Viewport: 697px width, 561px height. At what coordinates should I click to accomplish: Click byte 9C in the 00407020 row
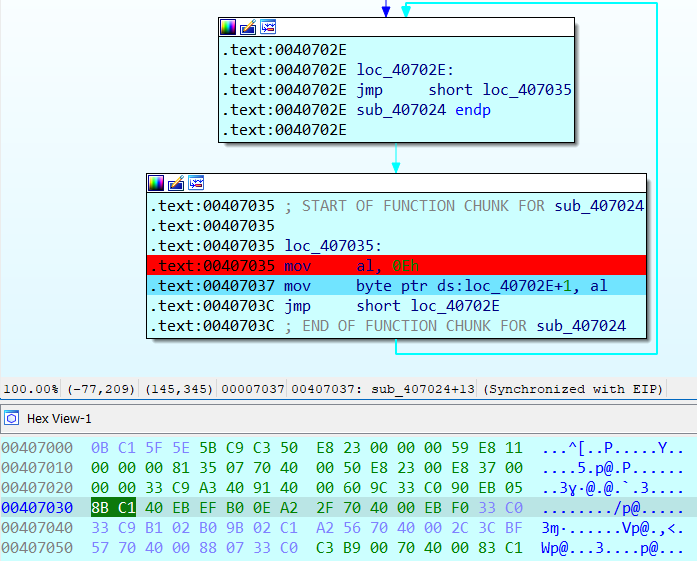(x=379, y=488)
